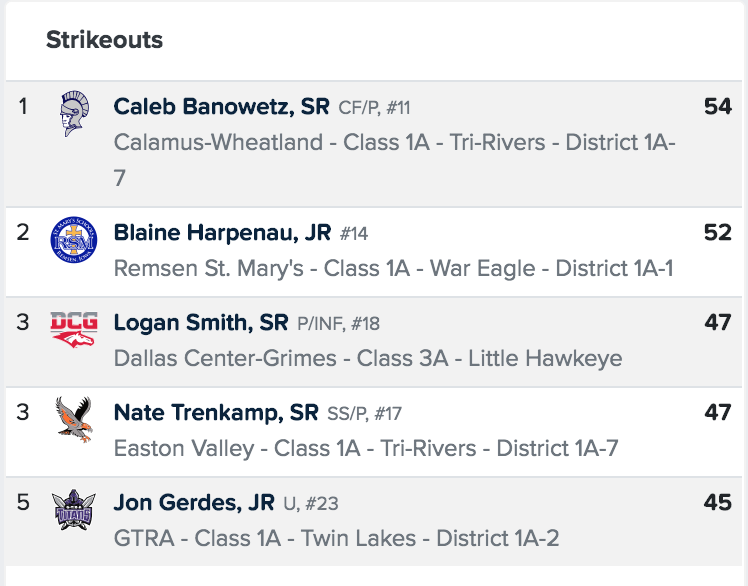Click Caleb Banowetz's 54 strikeouts value
The width and height of the screenshot is (748, 586).
[717, 107]
